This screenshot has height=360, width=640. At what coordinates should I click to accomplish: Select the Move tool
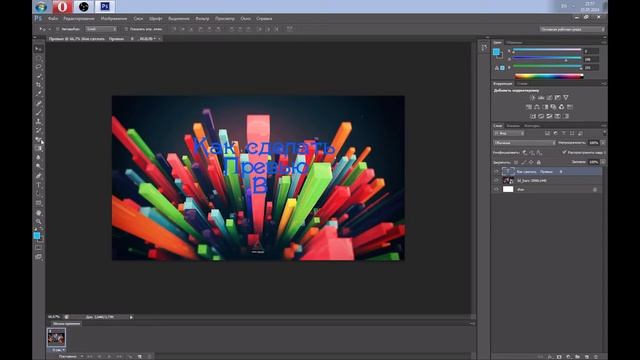[38, 49]
